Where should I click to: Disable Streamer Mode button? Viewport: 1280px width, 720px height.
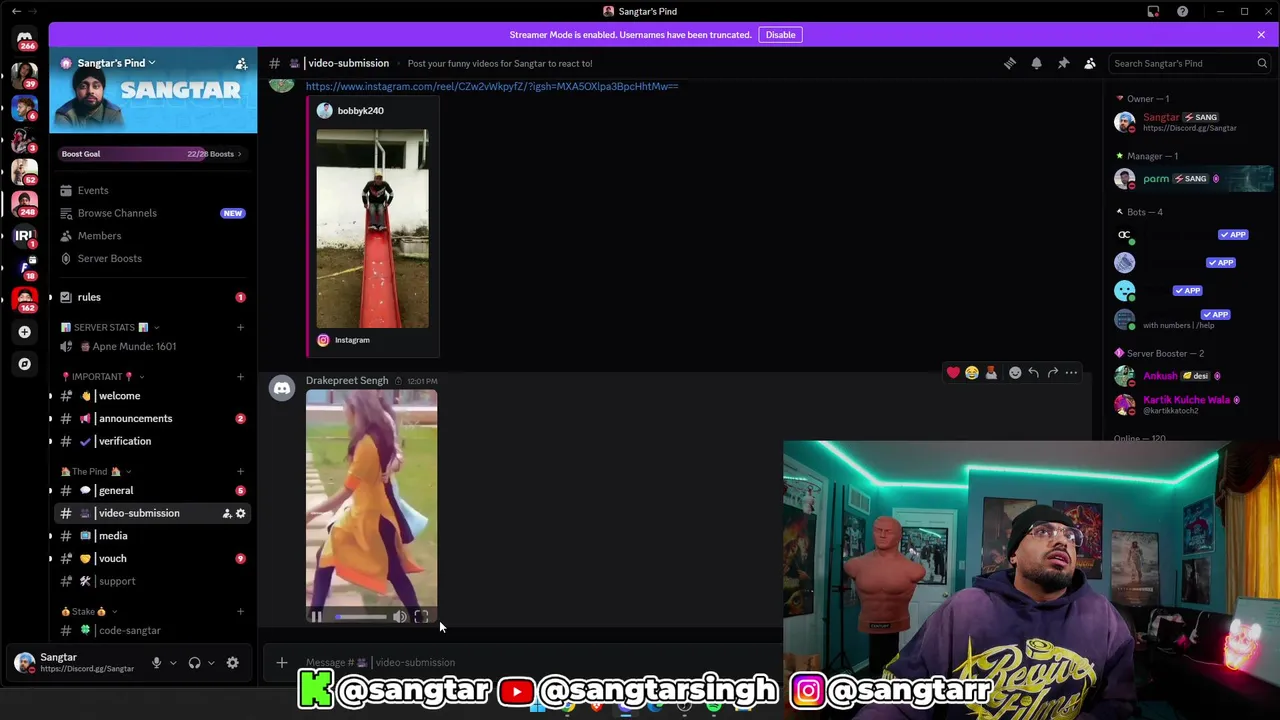[780, 35]
